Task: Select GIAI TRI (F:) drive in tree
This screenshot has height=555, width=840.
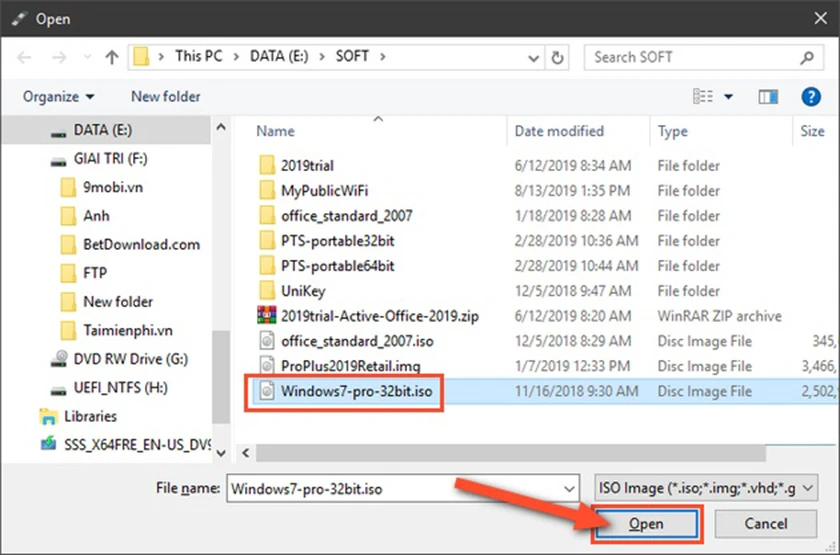Action: tap(110, 159)
